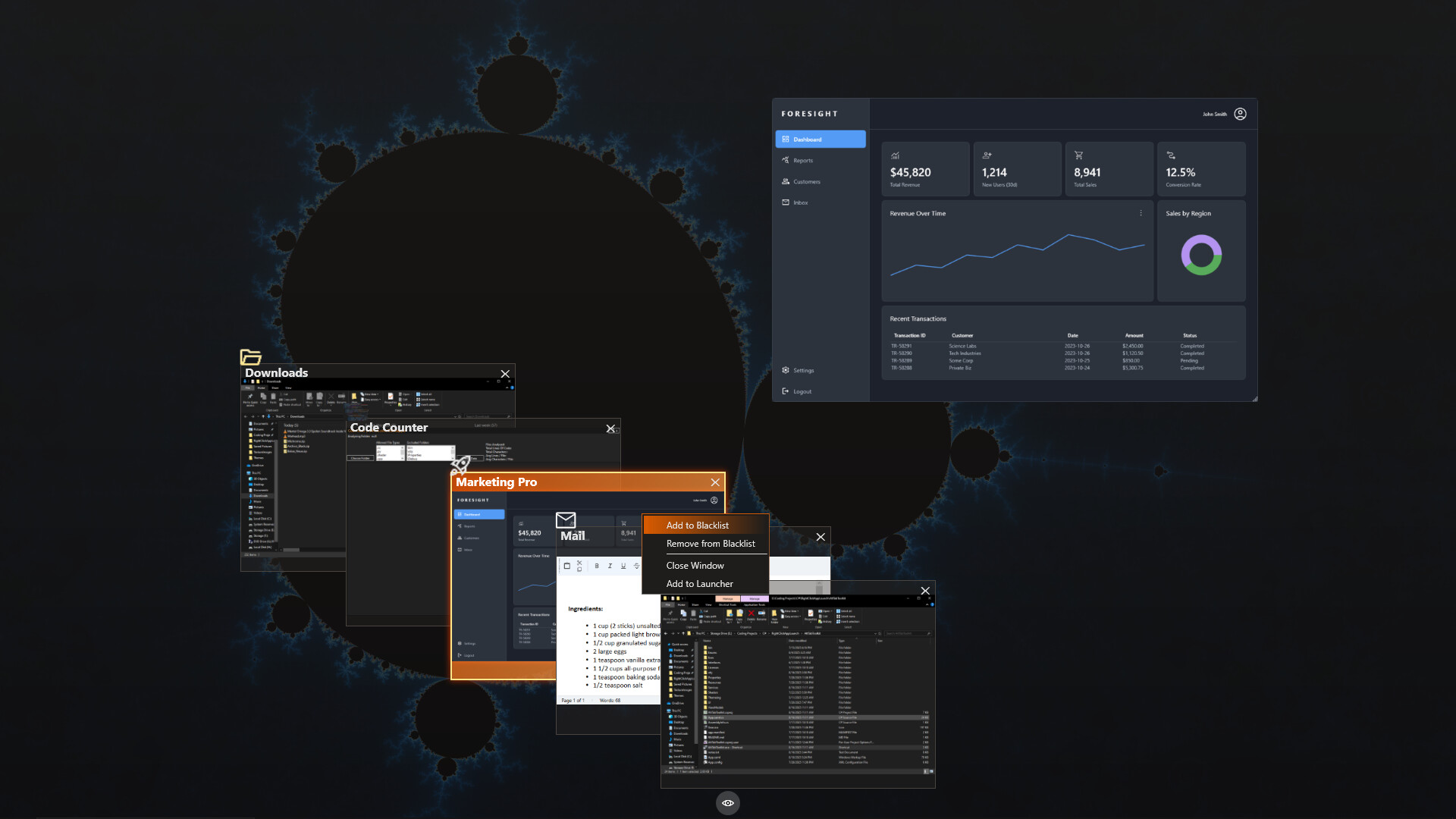
Task: Select Add to Blacklist from context menu
Action: pos(697,525)
